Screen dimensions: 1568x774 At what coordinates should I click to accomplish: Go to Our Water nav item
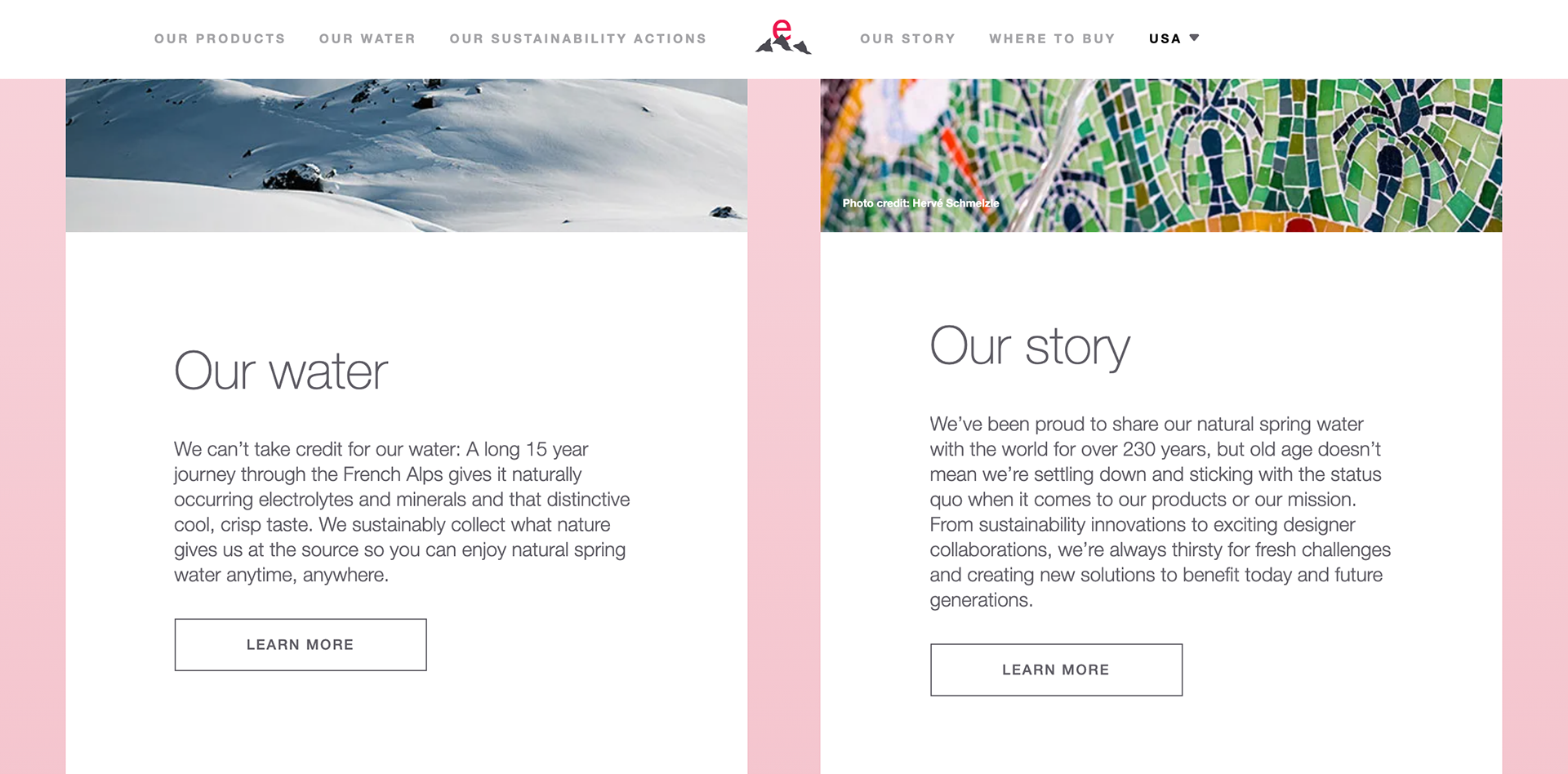pos(367,38)
